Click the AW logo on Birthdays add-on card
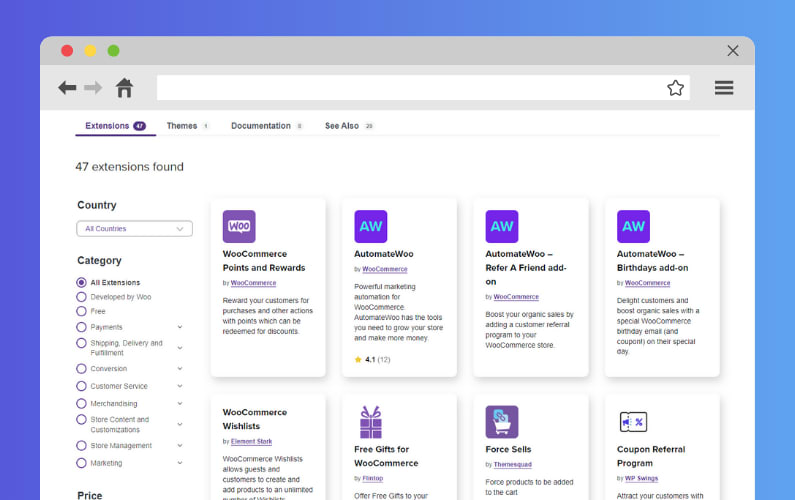795x500 pixels. click(x=633, y=226)
